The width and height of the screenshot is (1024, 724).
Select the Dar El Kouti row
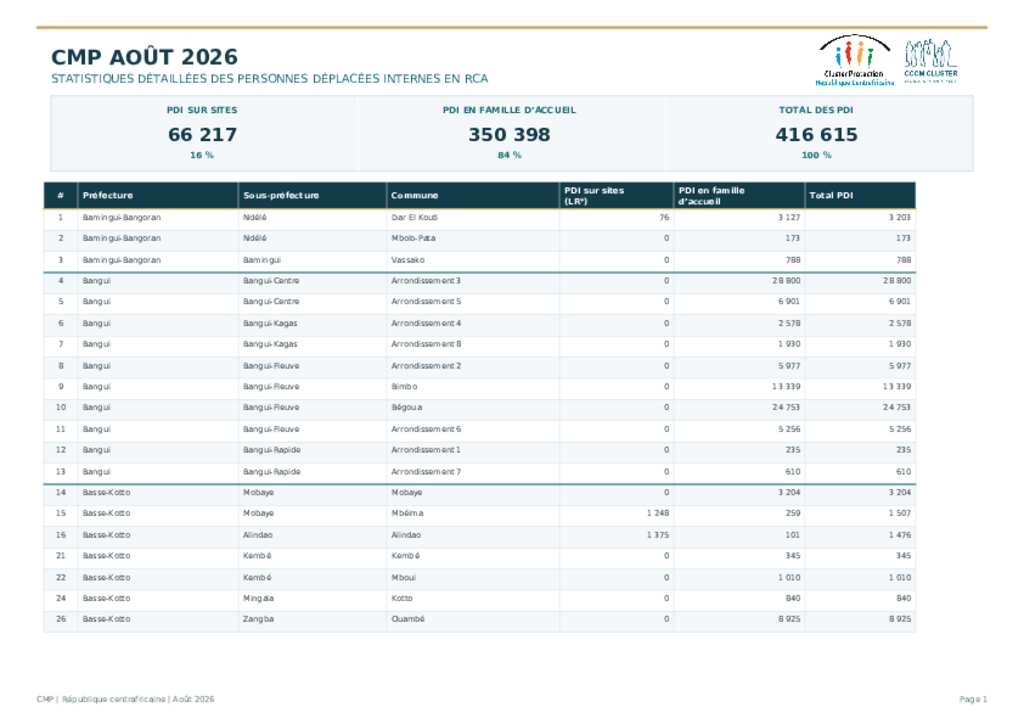(479, 218)
